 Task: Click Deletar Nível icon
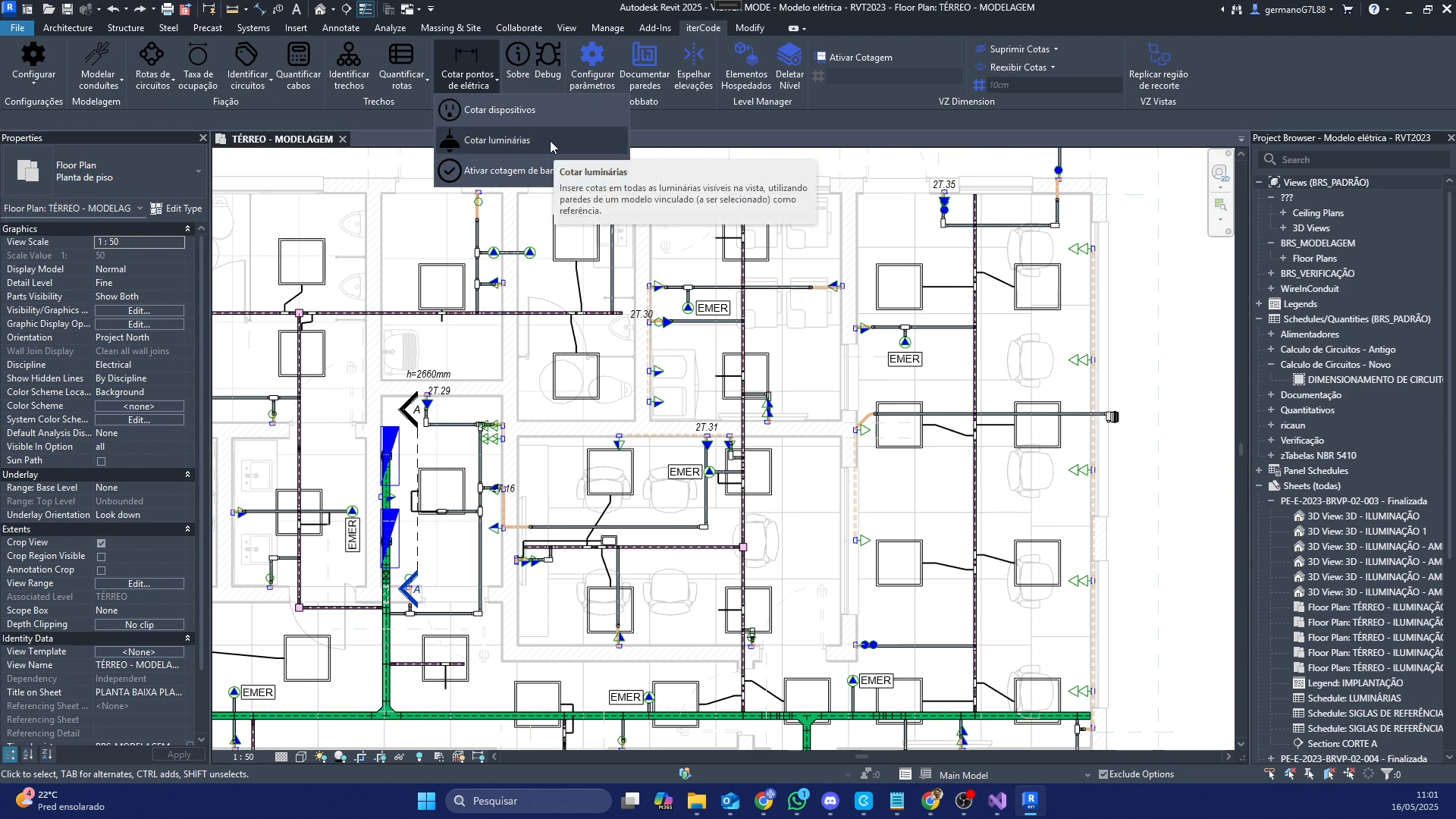tap(789, 55)
